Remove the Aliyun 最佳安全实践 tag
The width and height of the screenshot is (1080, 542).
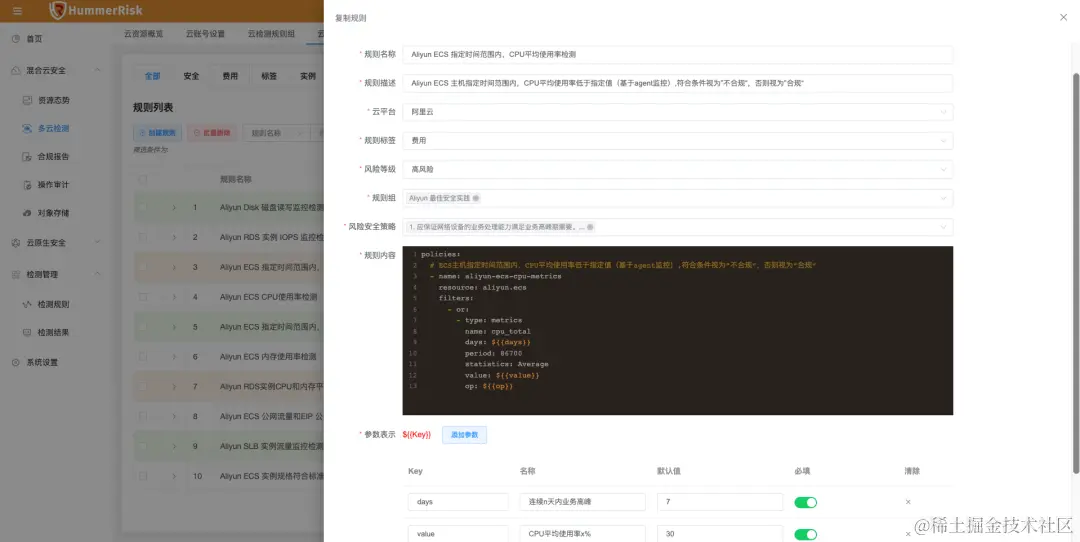tap(475, 198)
